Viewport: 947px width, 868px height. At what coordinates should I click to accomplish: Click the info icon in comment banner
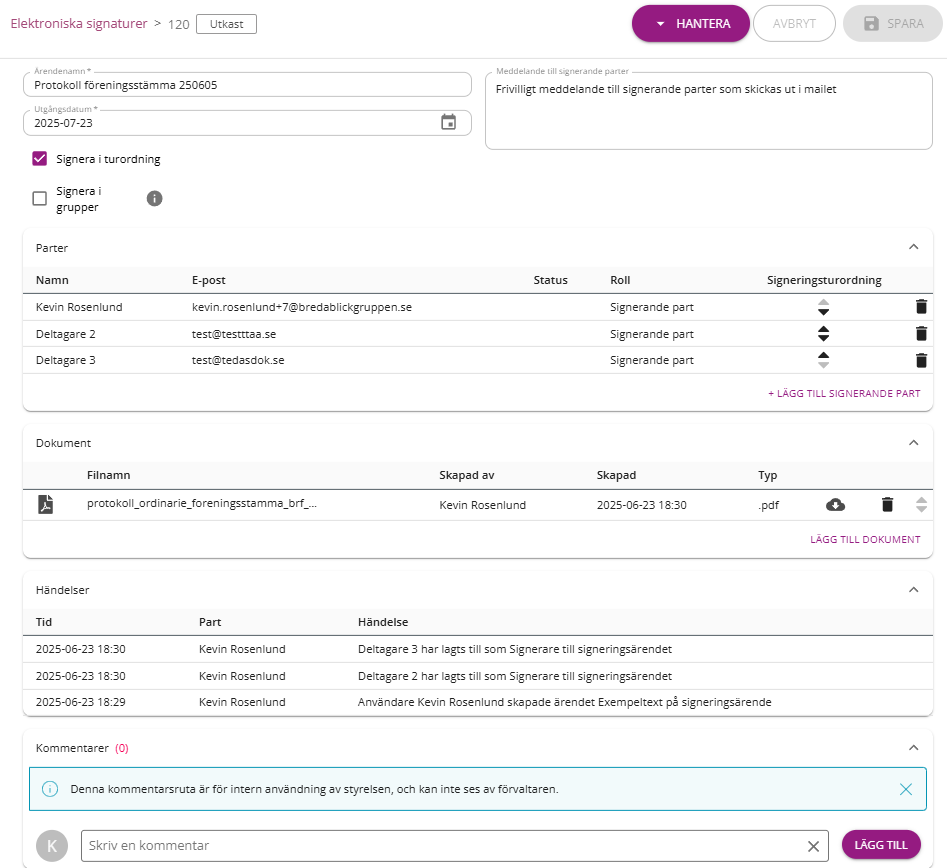click(x=50, y=789)
